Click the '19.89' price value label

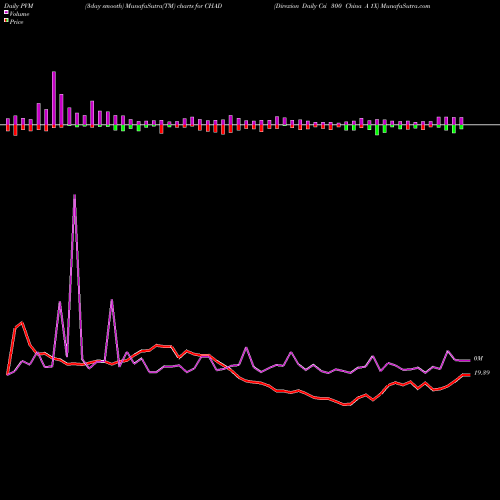pyautogui.click(x=482, y=373)
